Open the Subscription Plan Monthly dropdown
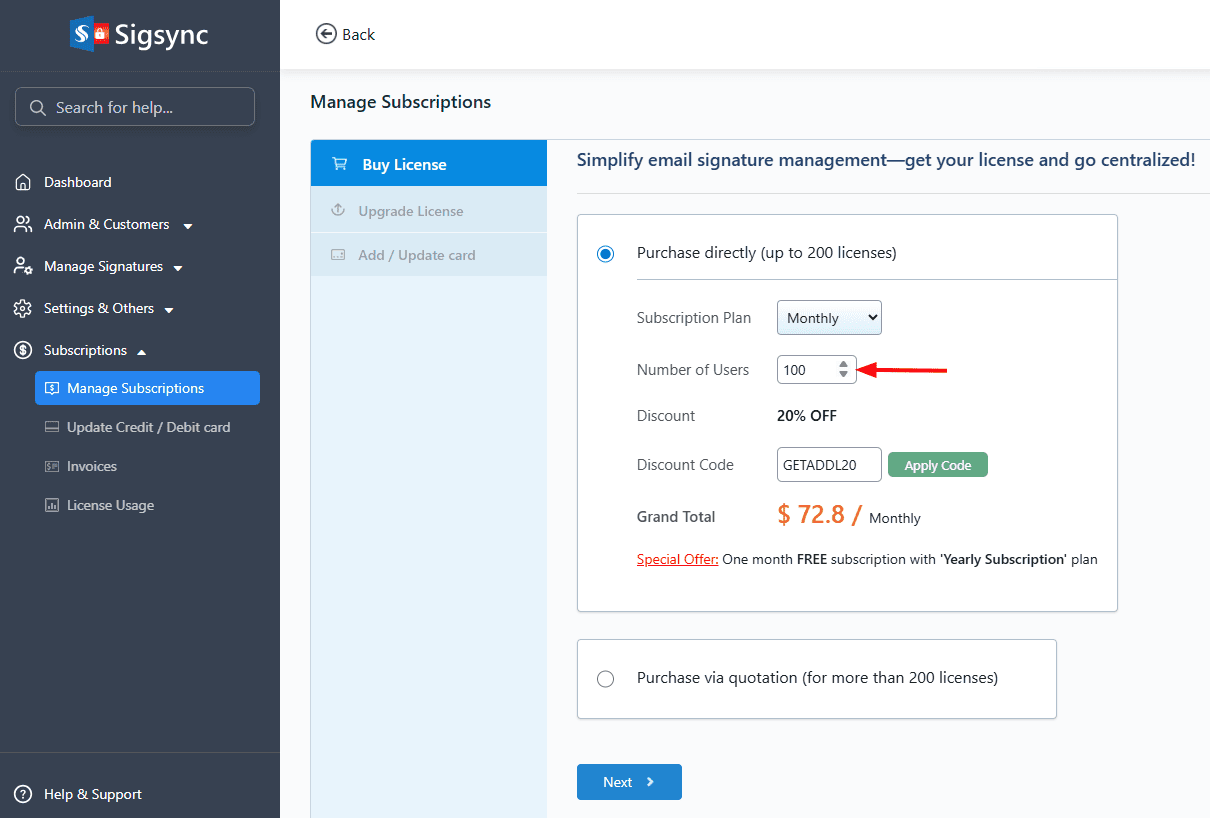The image size is (1210, 818). pos(829,318)
